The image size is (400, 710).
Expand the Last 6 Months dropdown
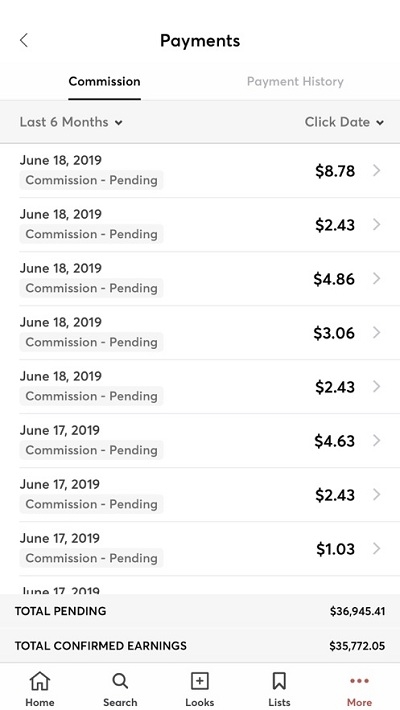(x=71, y=122)
